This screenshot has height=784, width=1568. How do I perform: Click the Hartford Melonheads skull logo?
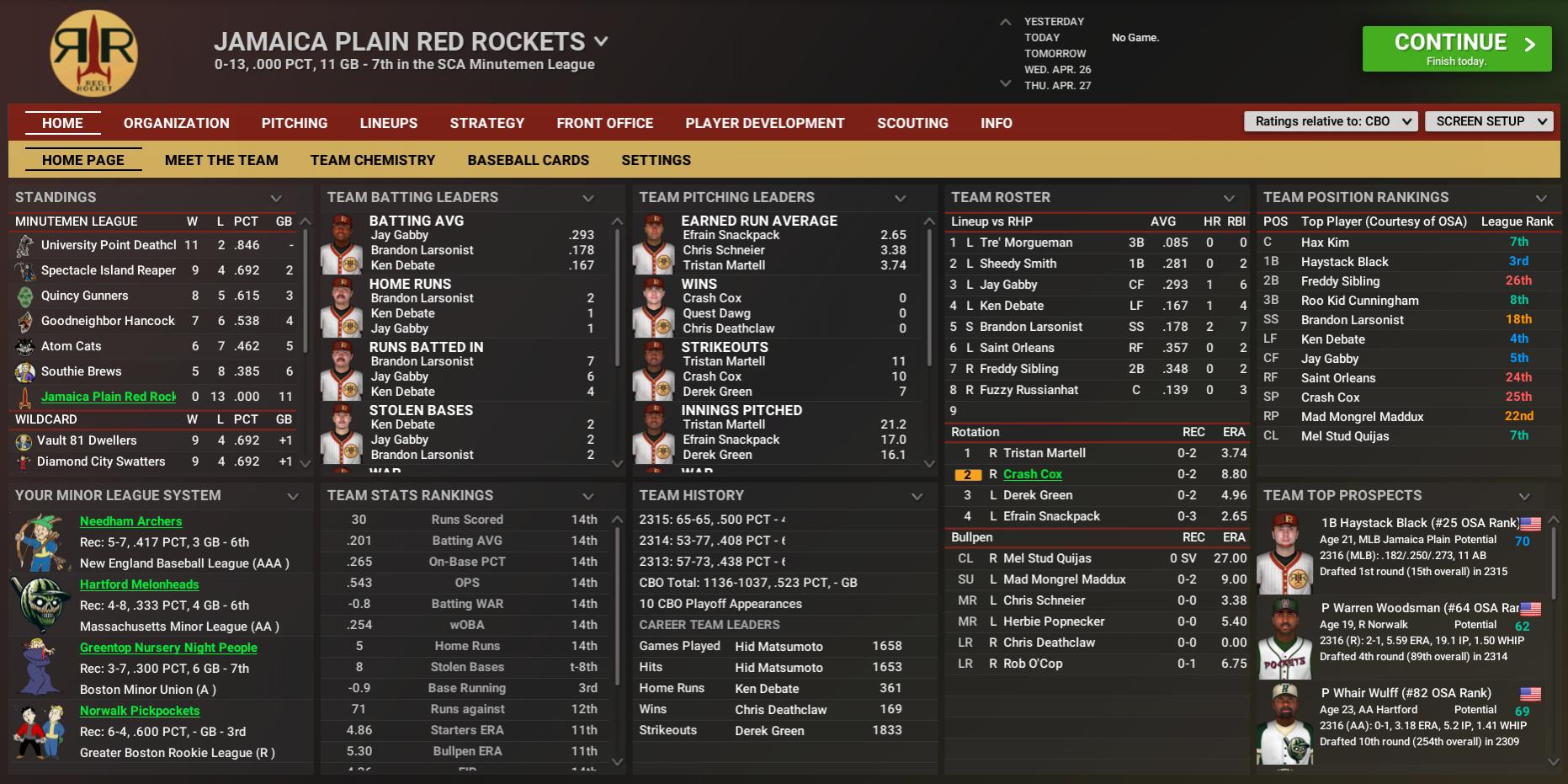[40, 605]
